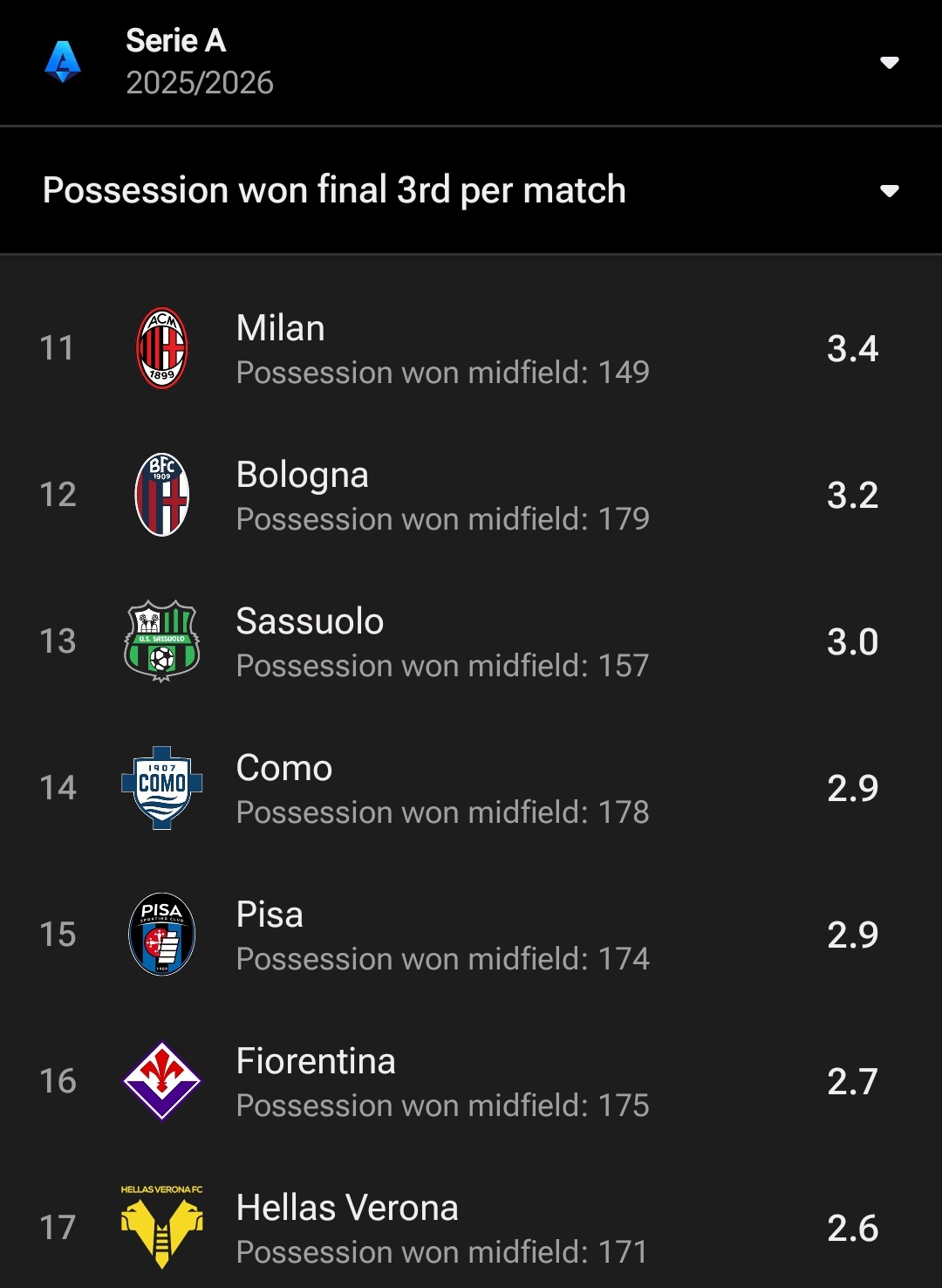
Task: Tap the Hellas Verona club crest
Action: (162, 1226)
